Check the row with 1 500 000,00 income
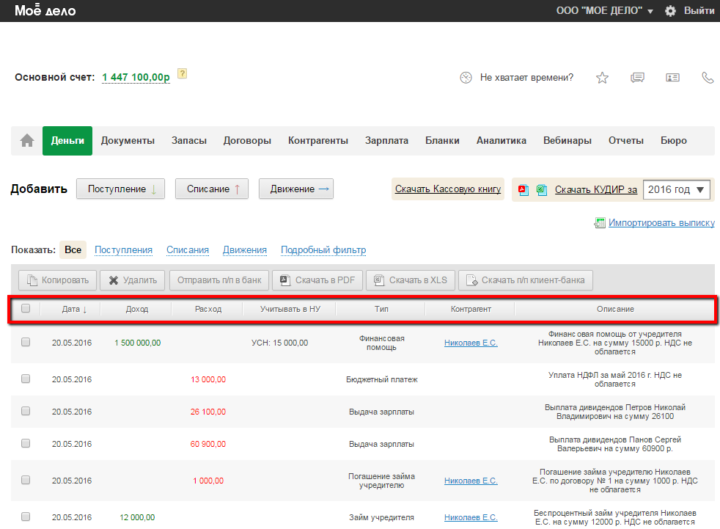The image size is (720, 529). (26, 344)
